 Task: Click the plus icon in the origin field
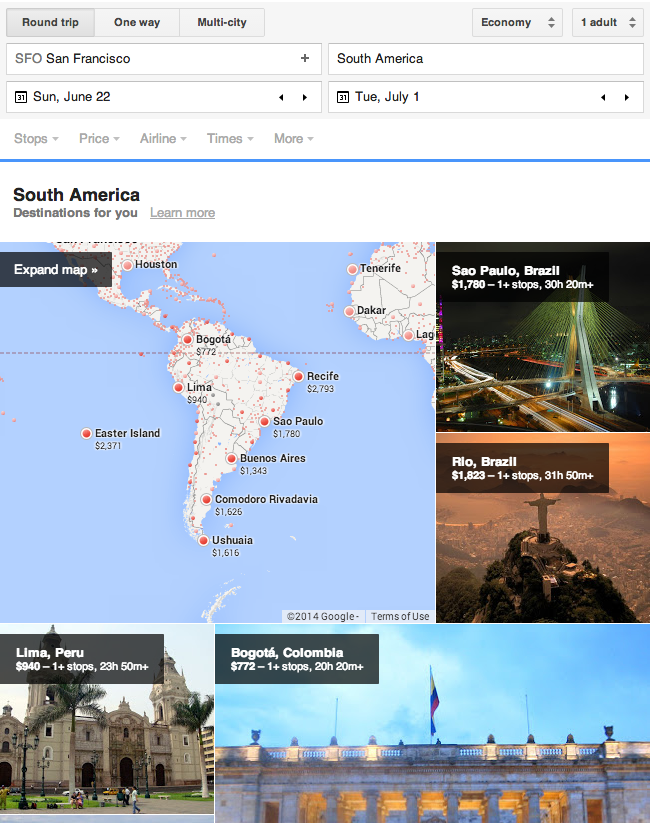pos(305,58)
